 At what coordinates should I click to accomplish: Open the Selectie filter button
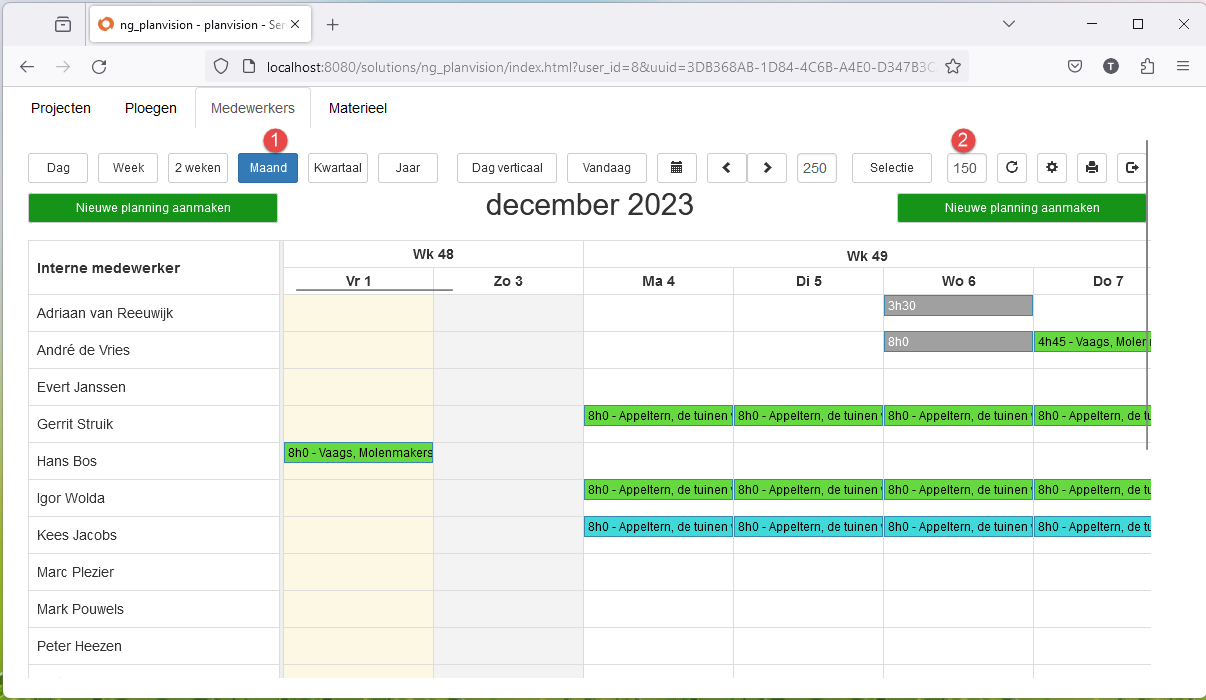892,168
